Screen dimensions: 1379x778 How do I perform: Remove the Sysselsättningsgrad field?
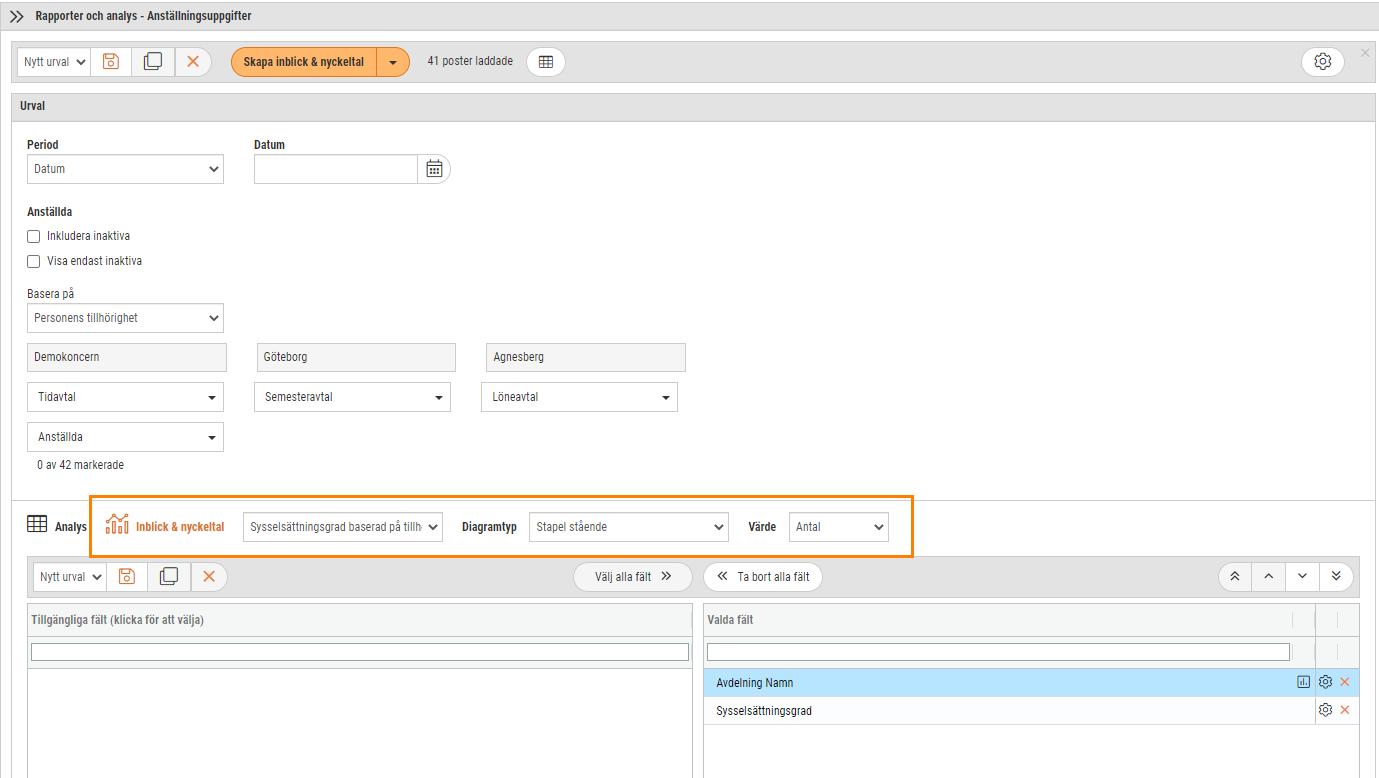(x=1345, y=710)
